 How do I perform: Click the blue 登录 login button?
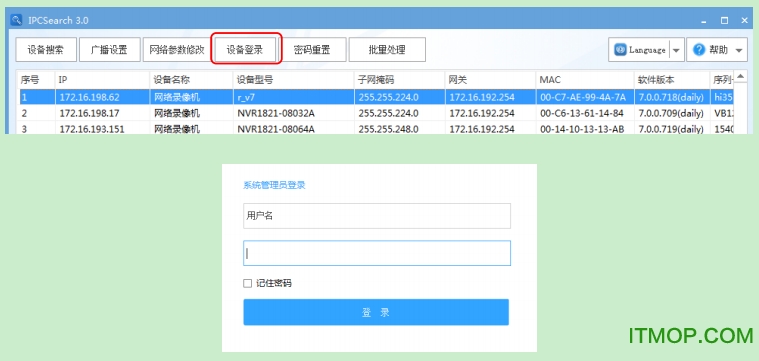[376, 312]
